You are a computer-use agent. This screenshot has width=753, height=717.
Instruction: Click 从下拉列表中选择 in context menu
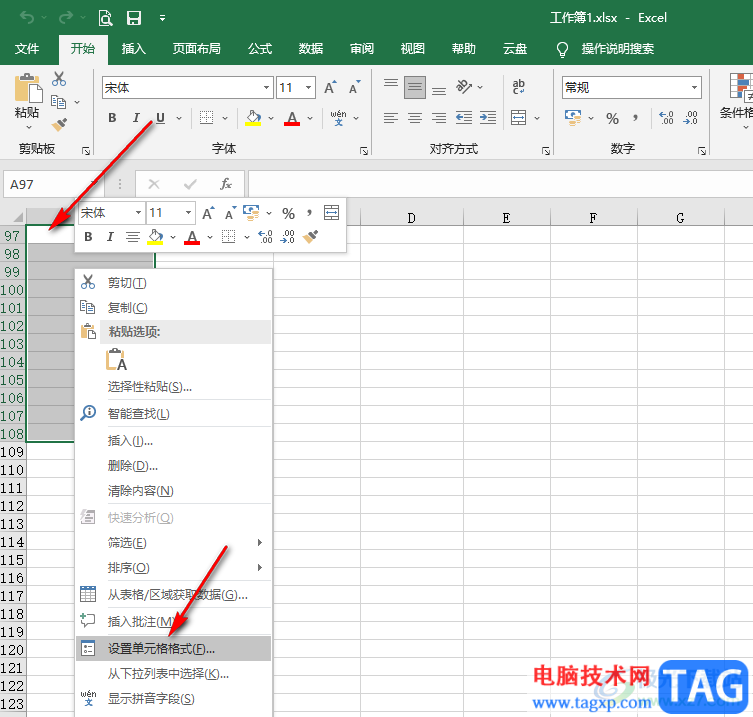pyautogui.click(x=174, y=674)
